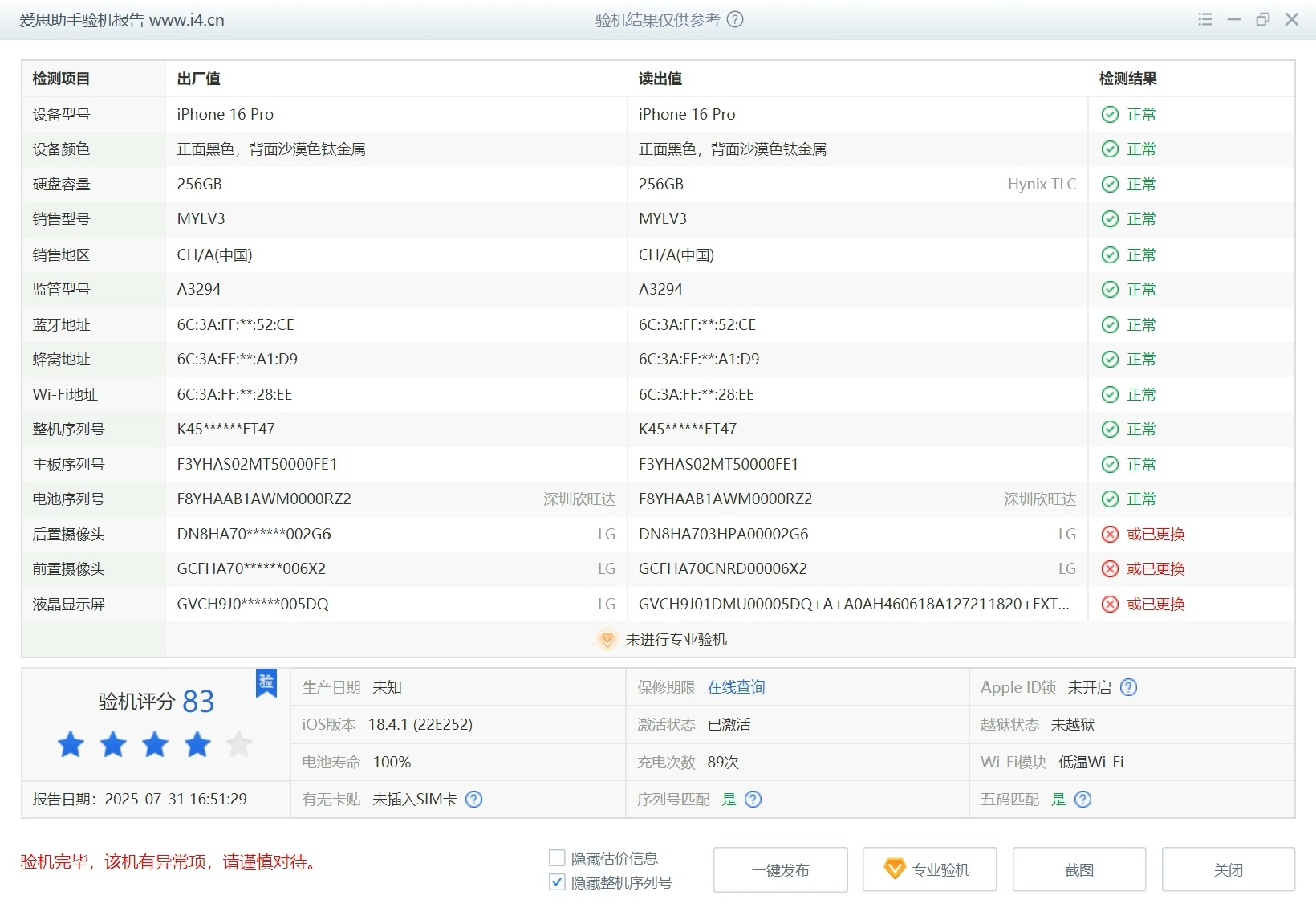
Task: Open help icon next to 未插入SIM卡
Action: coord(474,800)
